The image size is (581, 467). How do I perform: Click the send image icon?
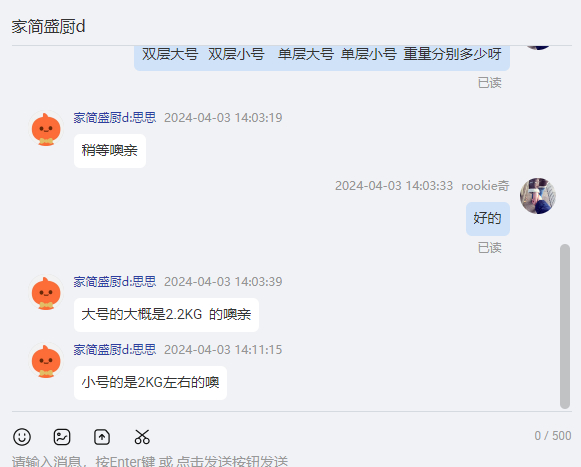[62, 437]
